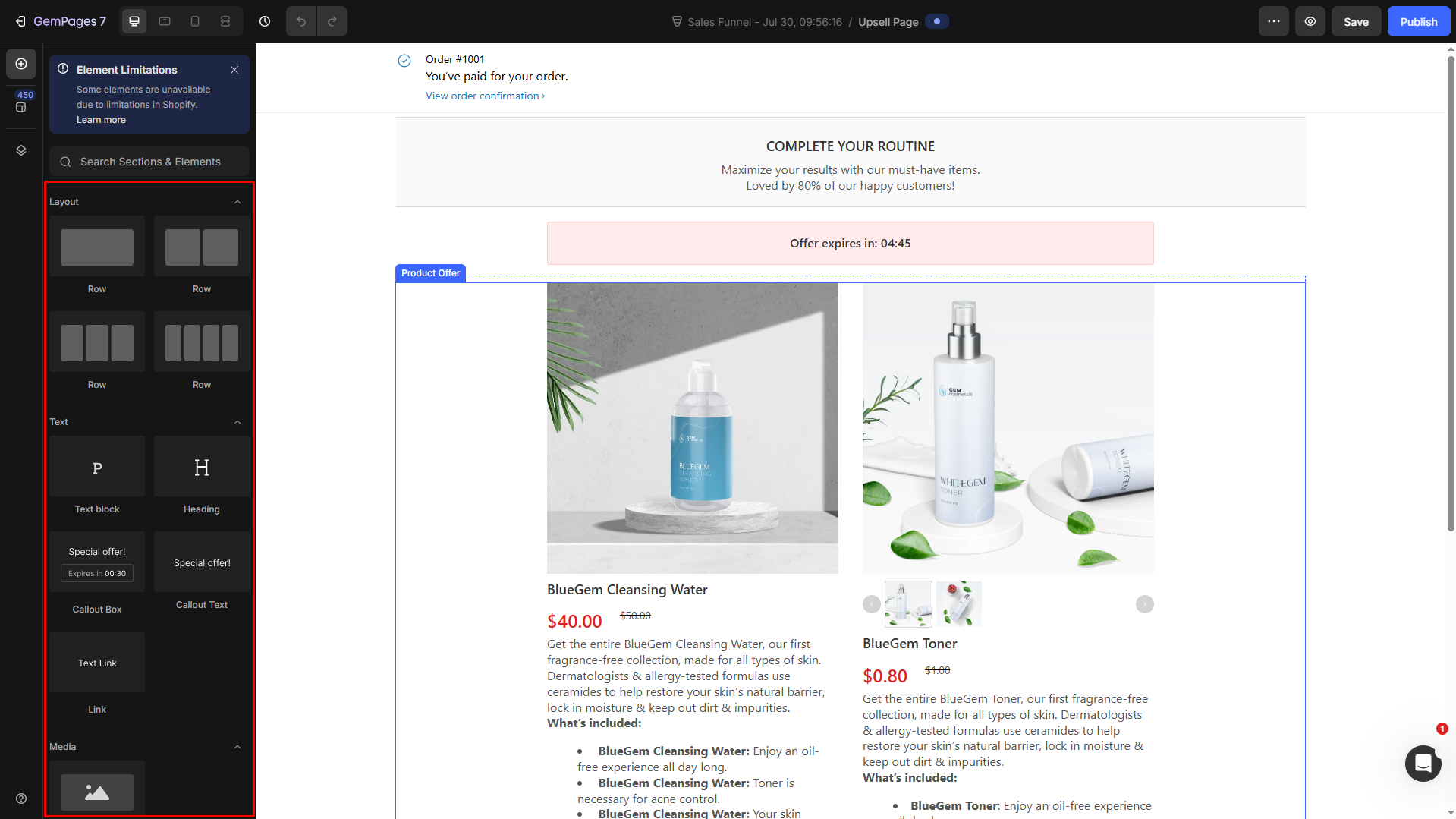Switch to tablet device view
This screenshot has width=1456, height=819.
[165, 21]
